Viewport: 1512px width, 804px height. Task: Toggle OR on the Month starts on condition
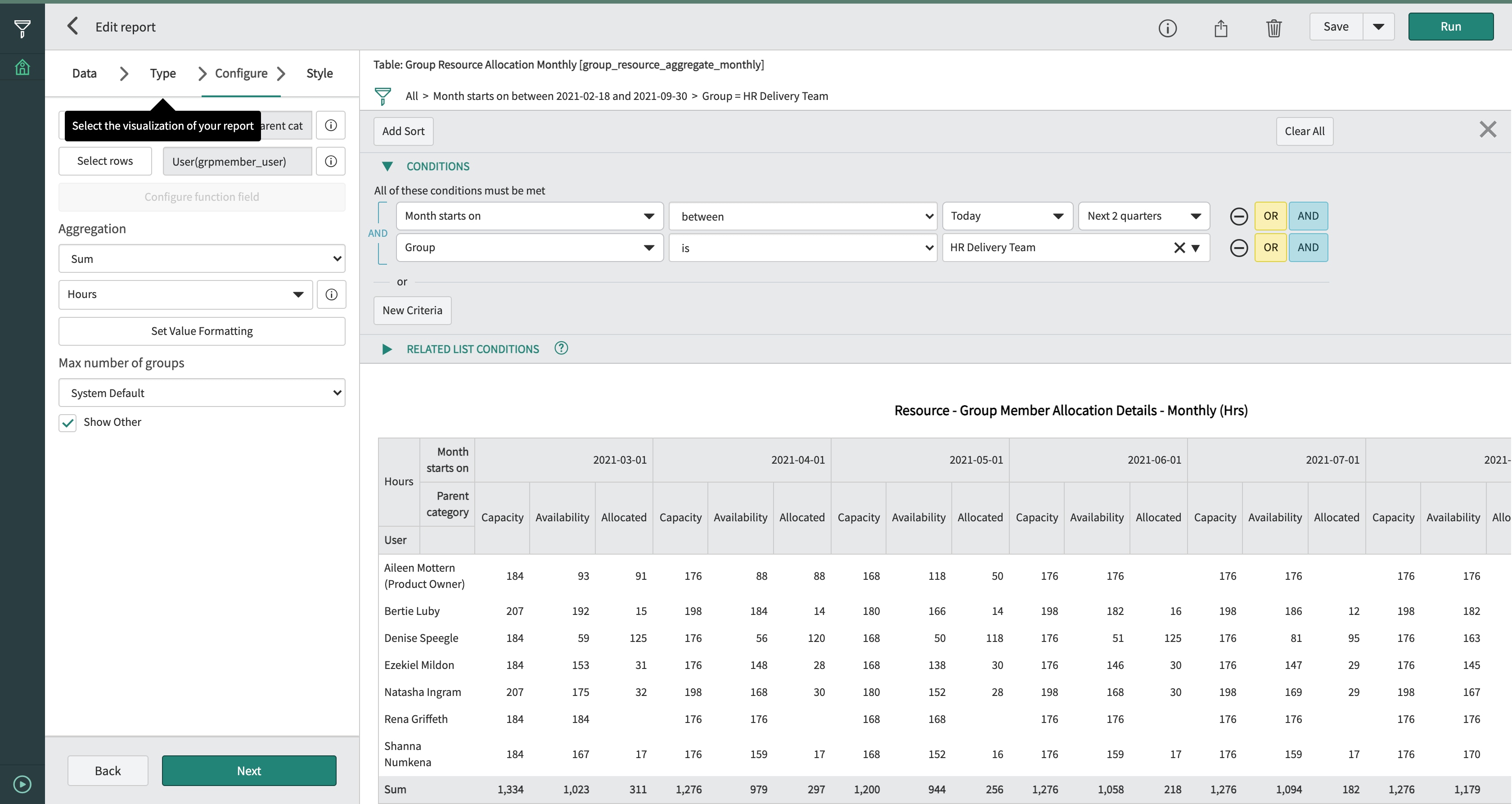[x=1270, y=216]
